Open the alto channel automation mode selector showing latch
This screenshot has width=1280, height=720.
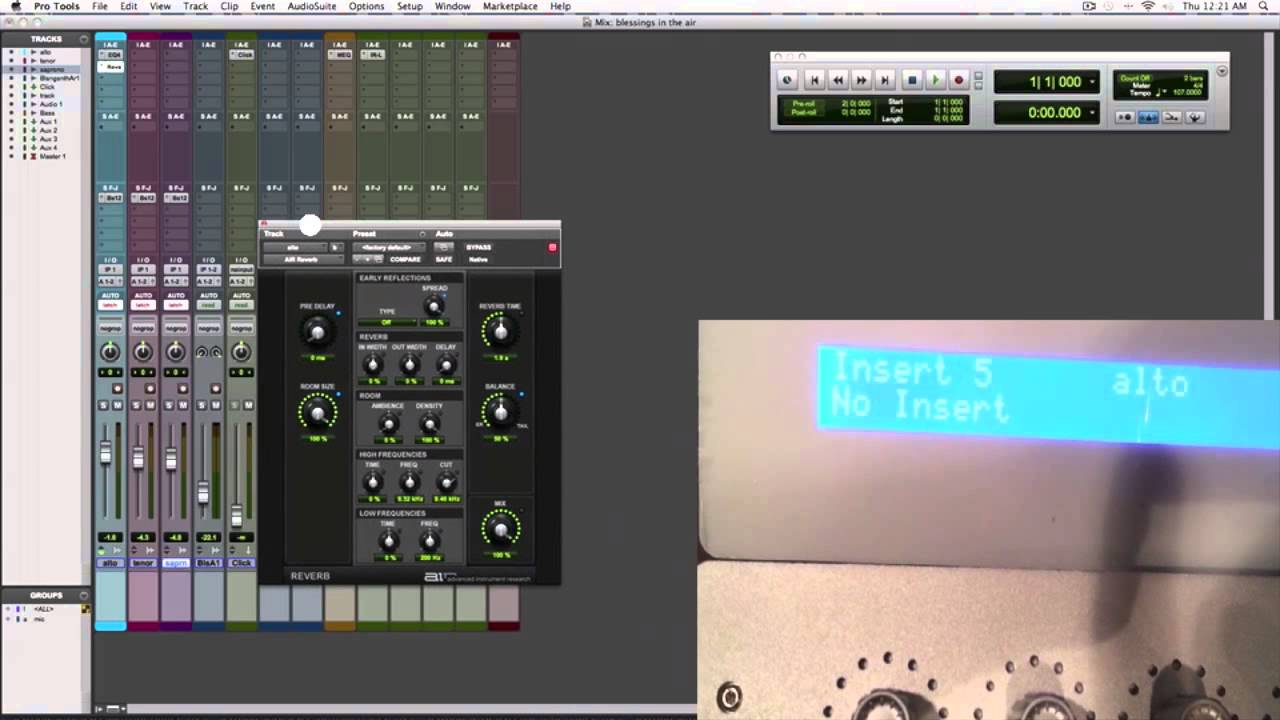tap(110, 305)
